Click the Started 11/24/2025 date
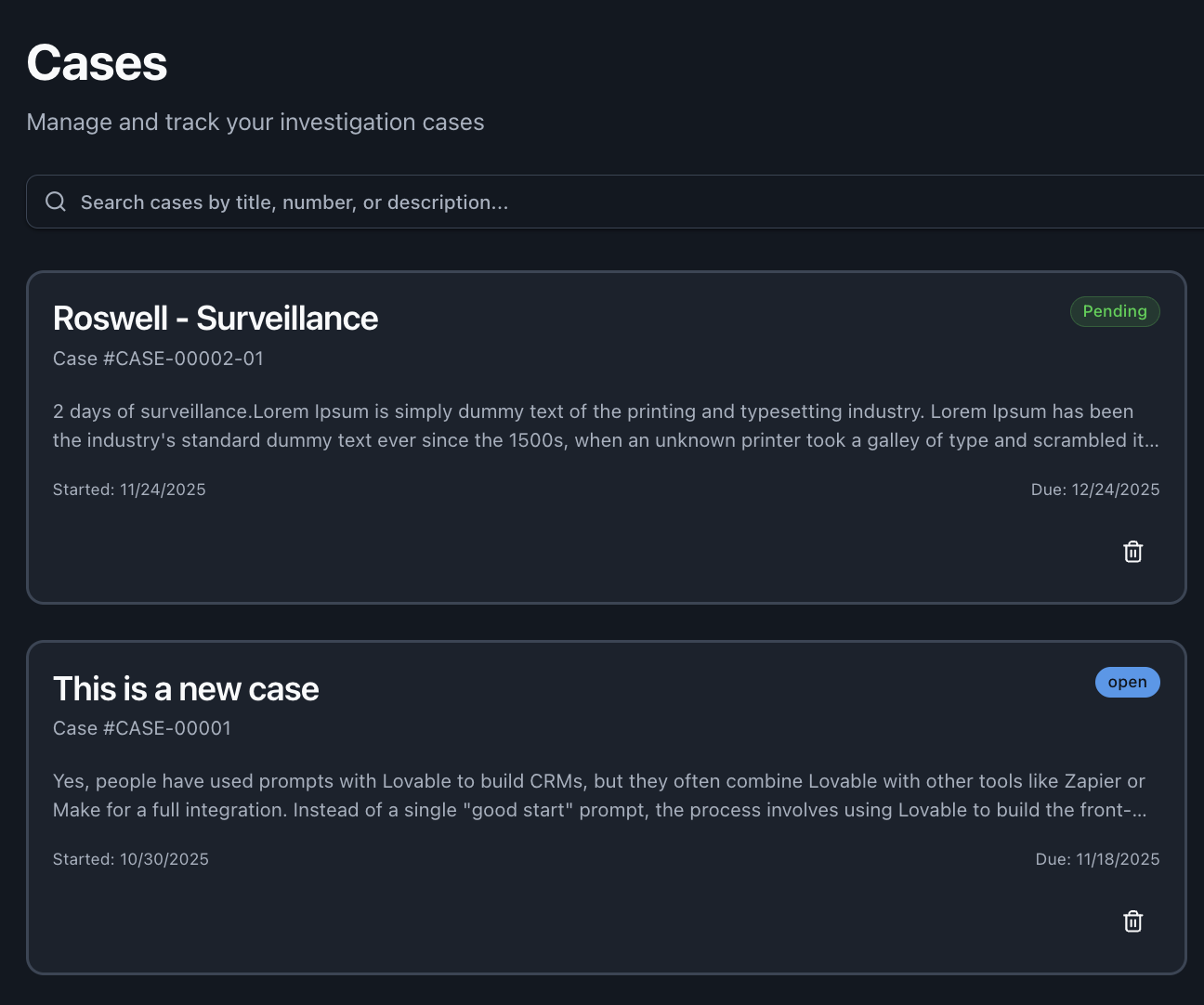The height and width of the screenshot is (1005, 1204). click(x=129, y=489)
